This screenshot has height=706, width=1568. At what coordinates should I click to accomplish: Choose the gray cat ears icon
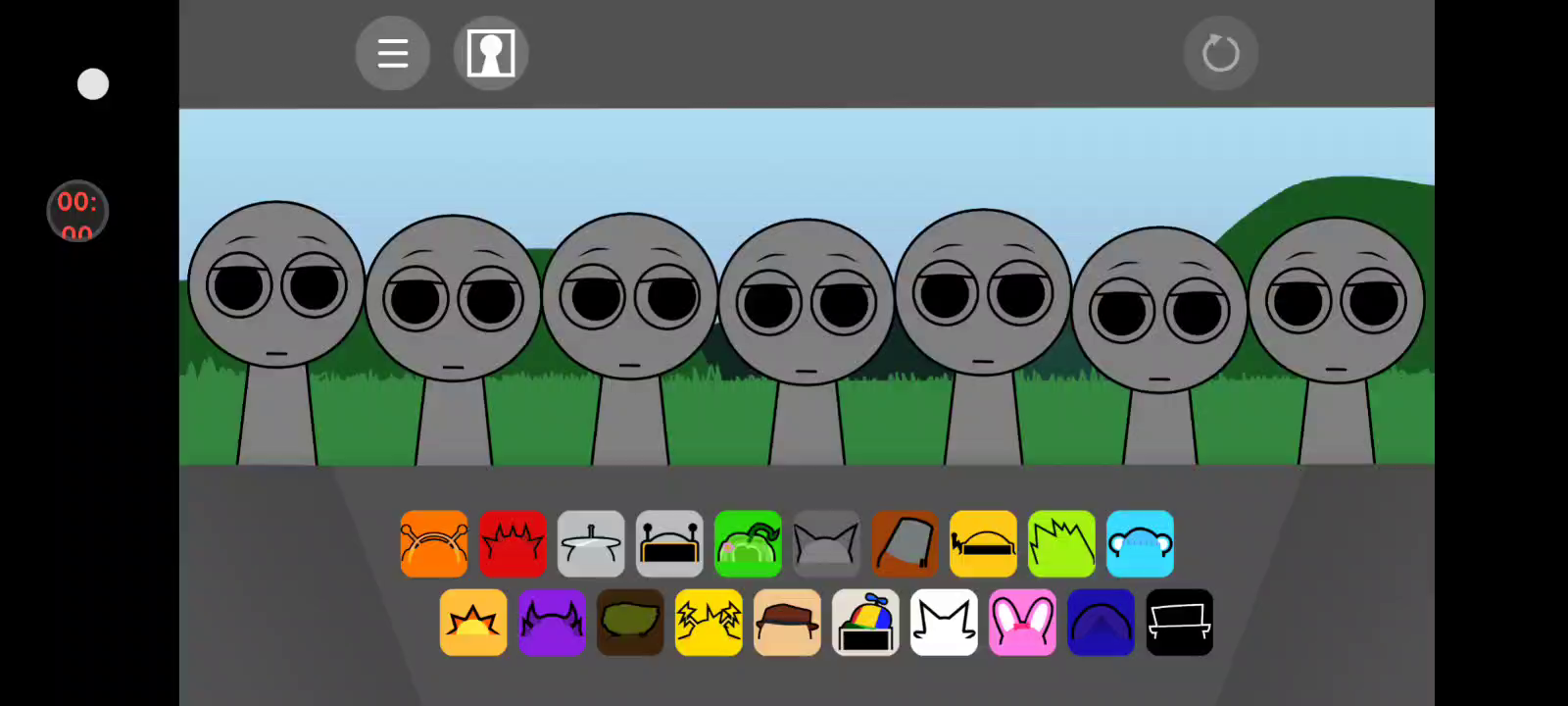click(826, 544)
